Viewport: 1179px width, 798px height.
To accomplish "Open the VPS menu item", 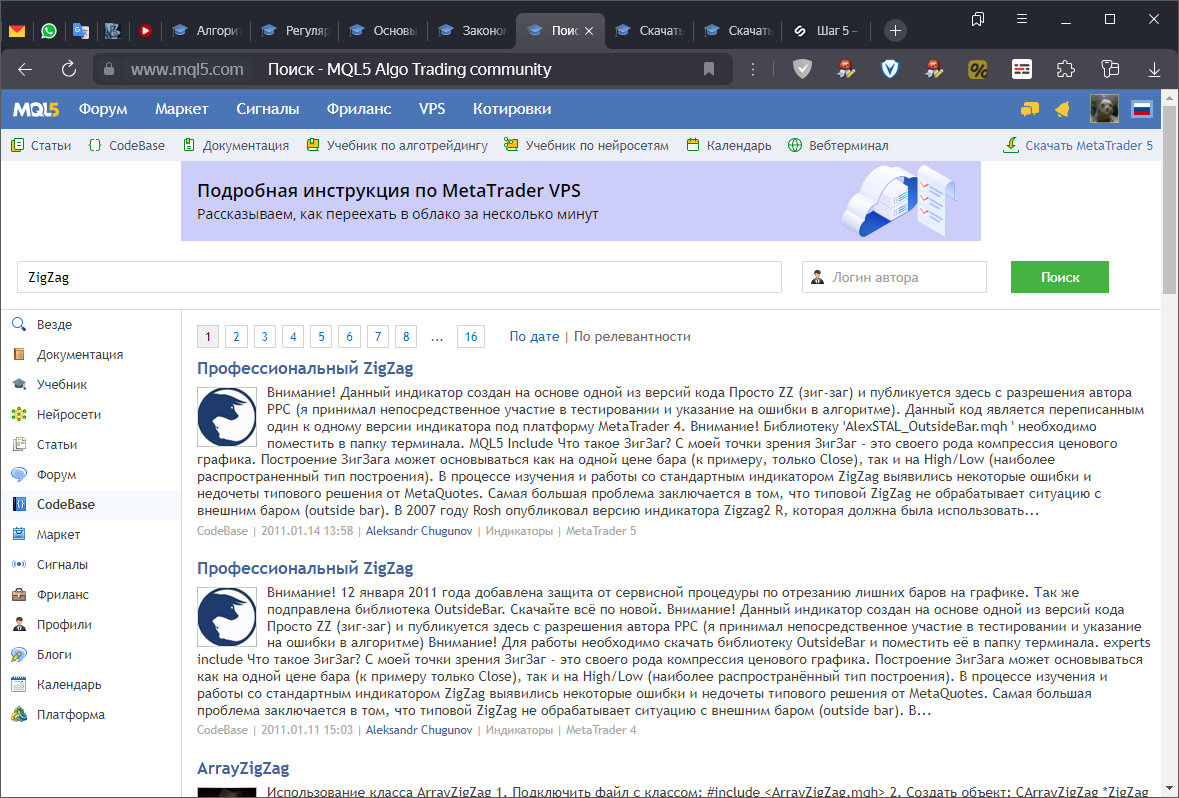I will click(432, 109).
